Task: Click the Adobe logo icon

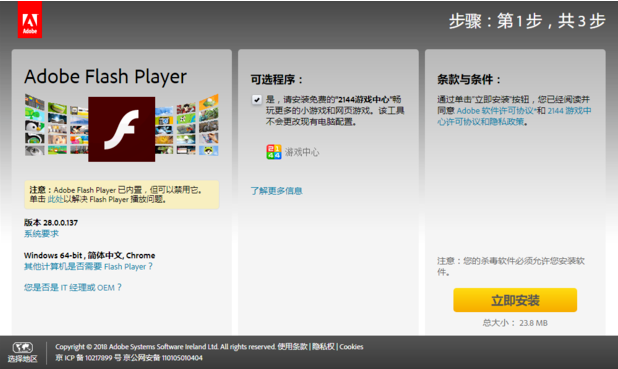Action: click(30, 20)
